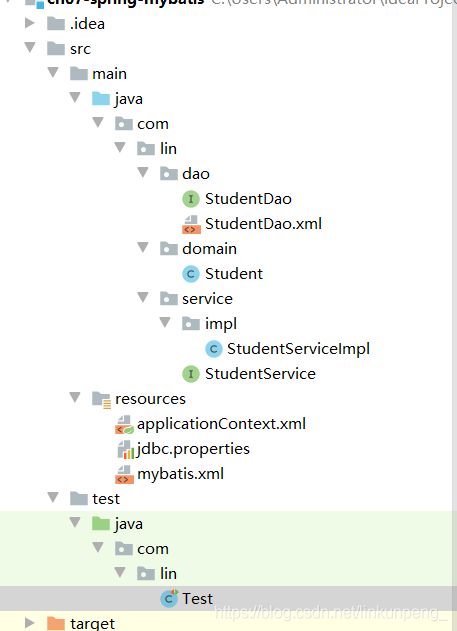Collapse the resources folder arrow
Viewport: 457px width, 631px height.
click(75, 398)
